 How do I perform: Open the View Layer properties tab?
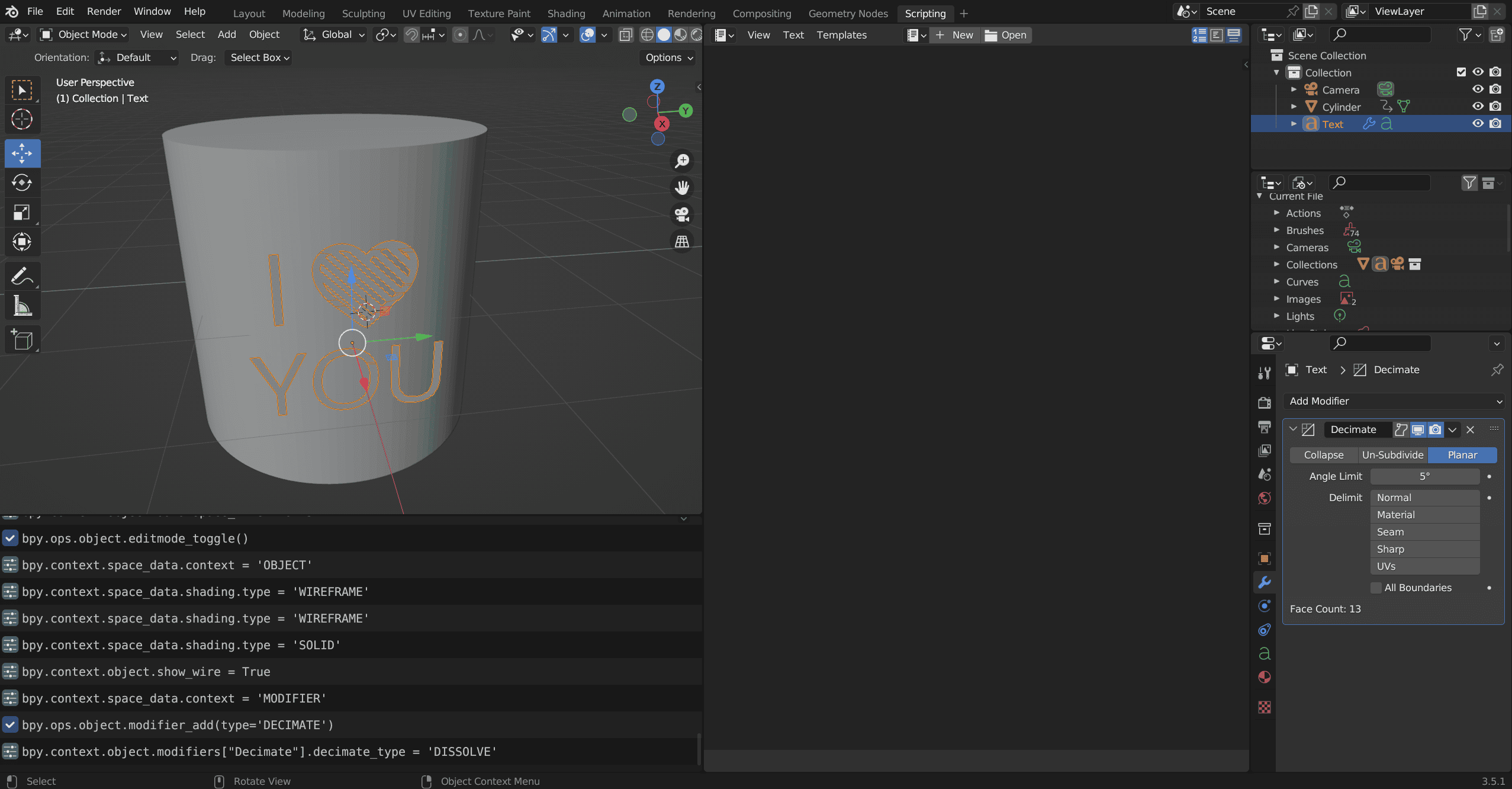click(1265, 450)
